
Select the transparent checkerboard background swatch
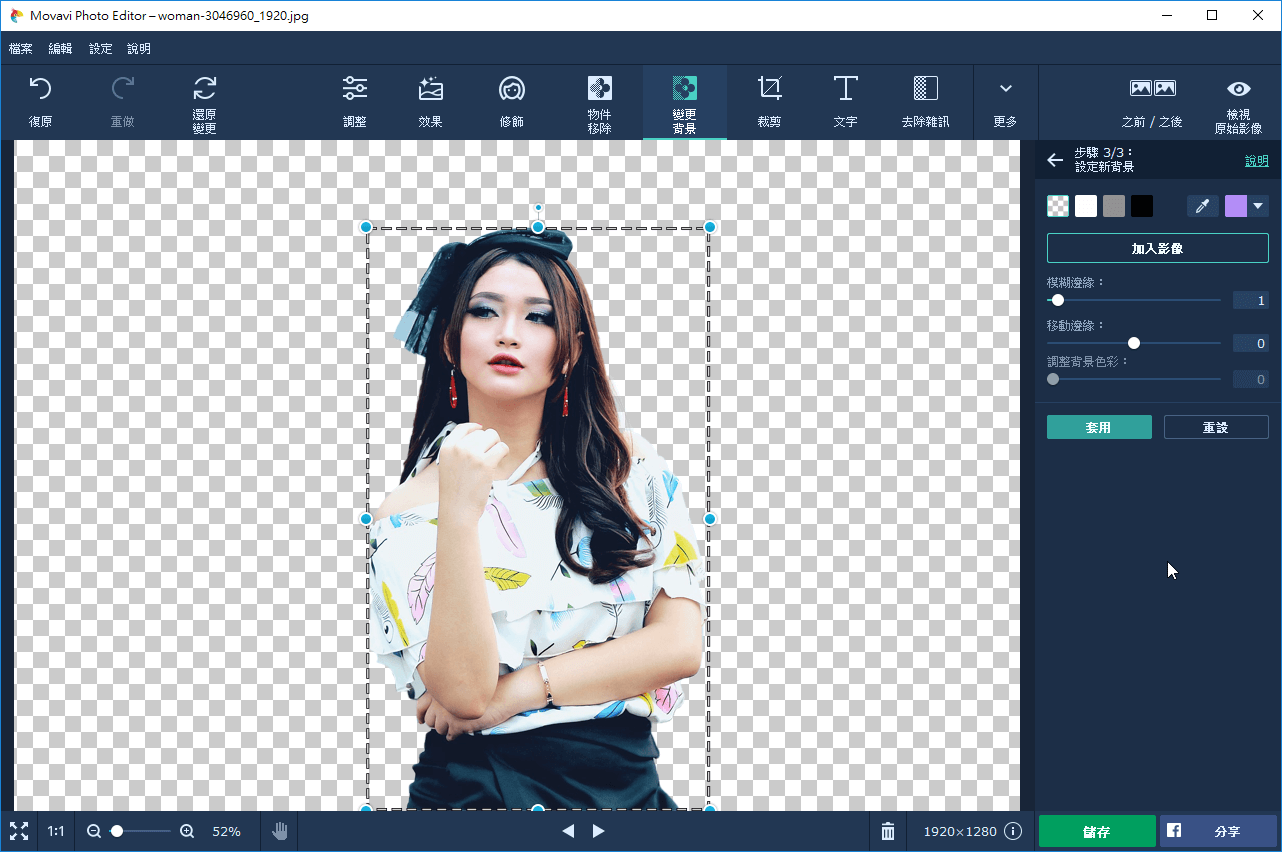tap(1058, 206)
